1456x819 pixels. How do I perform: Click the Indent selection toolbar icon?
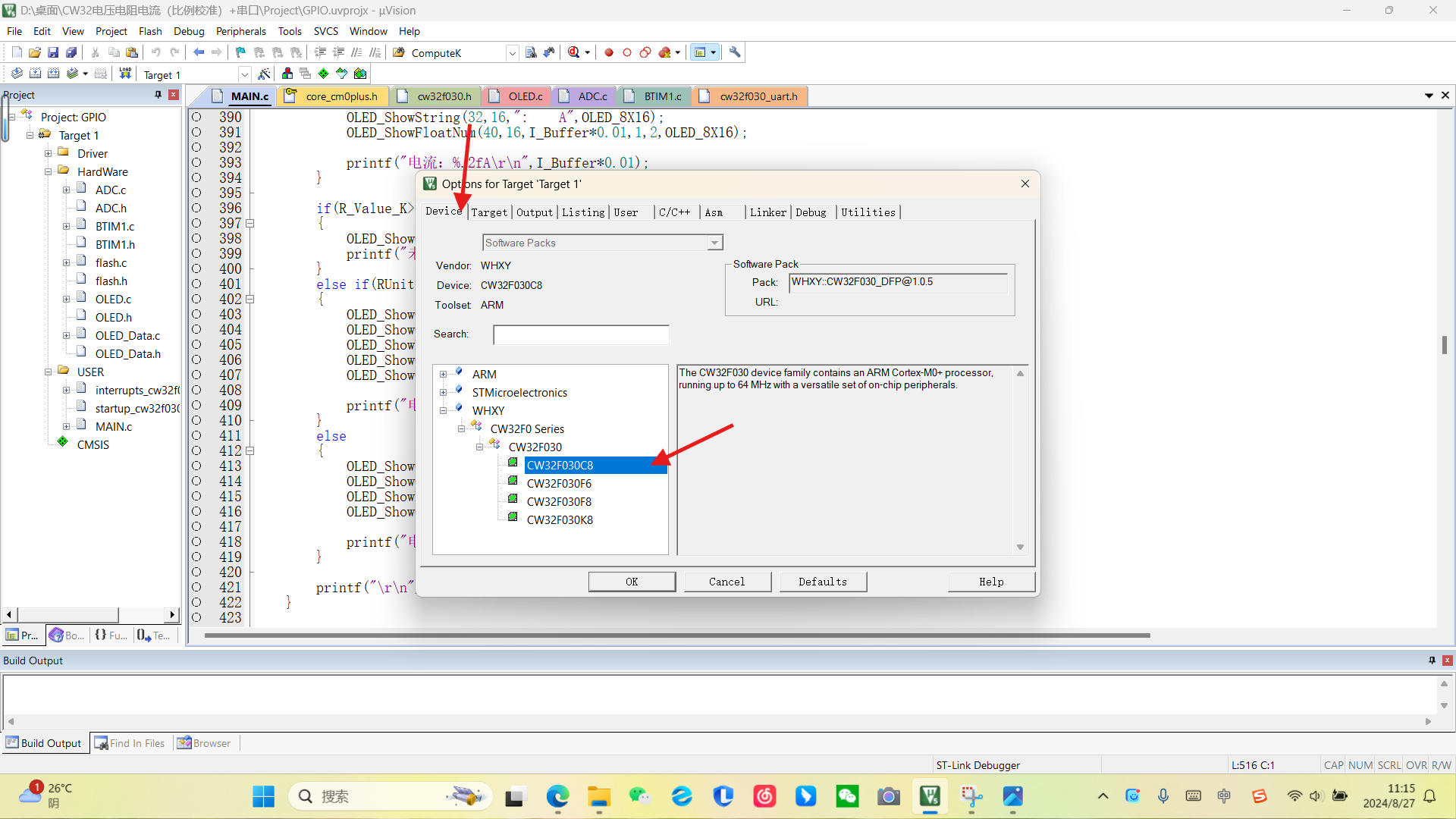click(x=320, y=52)
